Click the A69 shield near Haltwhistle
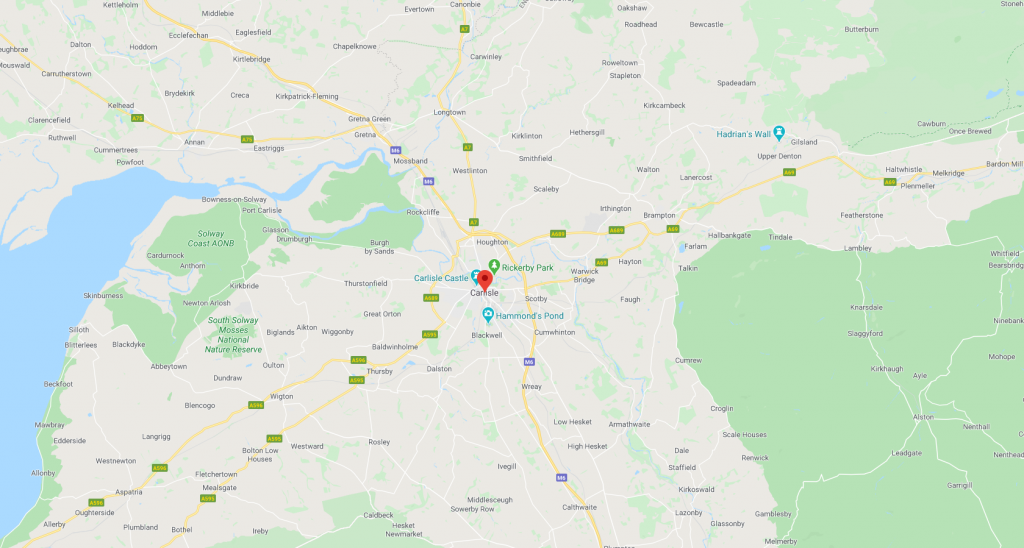The width and height of the screenshot is (1024, 548). pyautogui.click(x=890, y=182)
